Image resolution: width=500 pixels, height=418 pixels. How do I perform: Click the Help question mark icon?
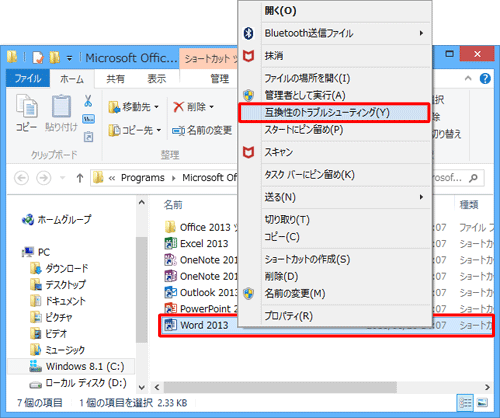[485, 78]
